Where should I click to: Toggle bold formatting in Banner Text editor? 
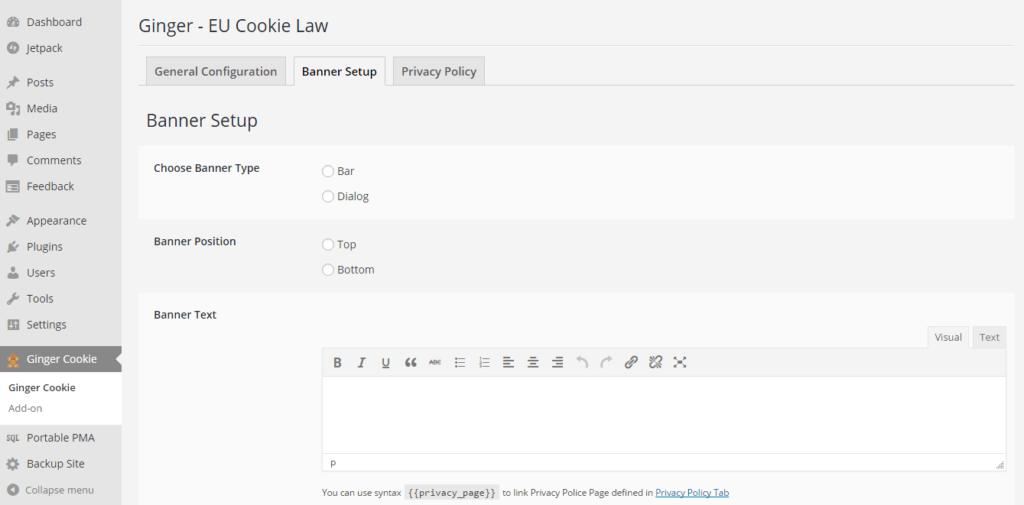click(337, 363)
